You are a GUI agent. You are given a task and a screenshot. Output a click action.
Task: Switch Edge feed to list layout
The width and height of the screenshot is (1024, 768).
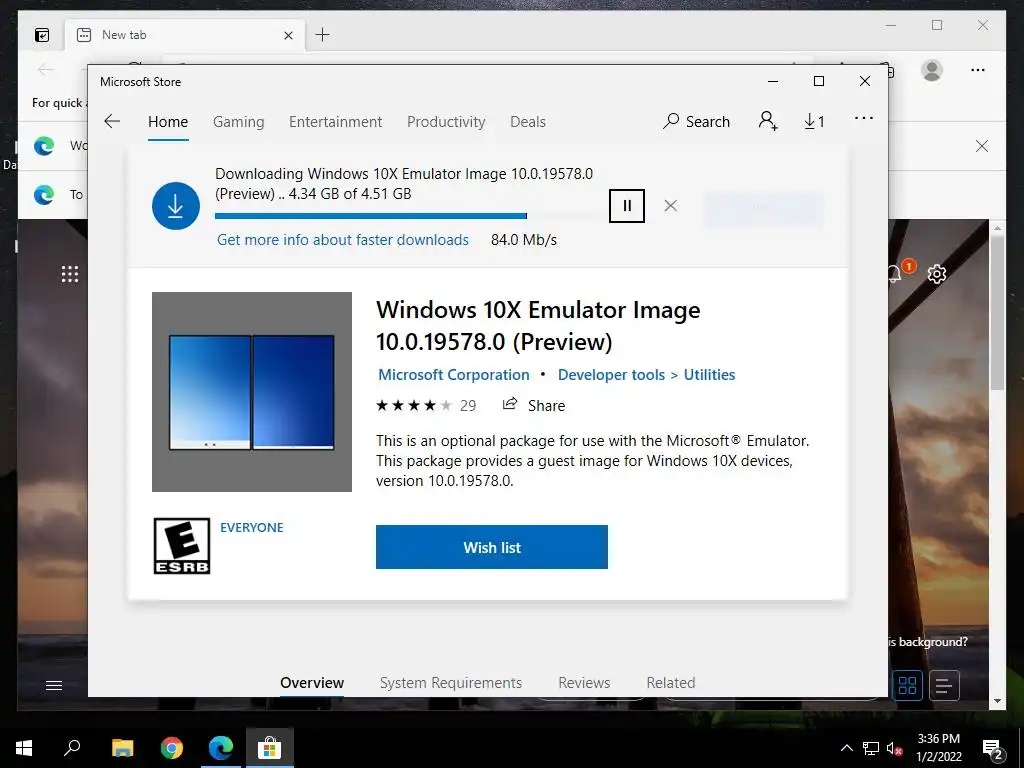pyautogui.click(x=944, y=686)
